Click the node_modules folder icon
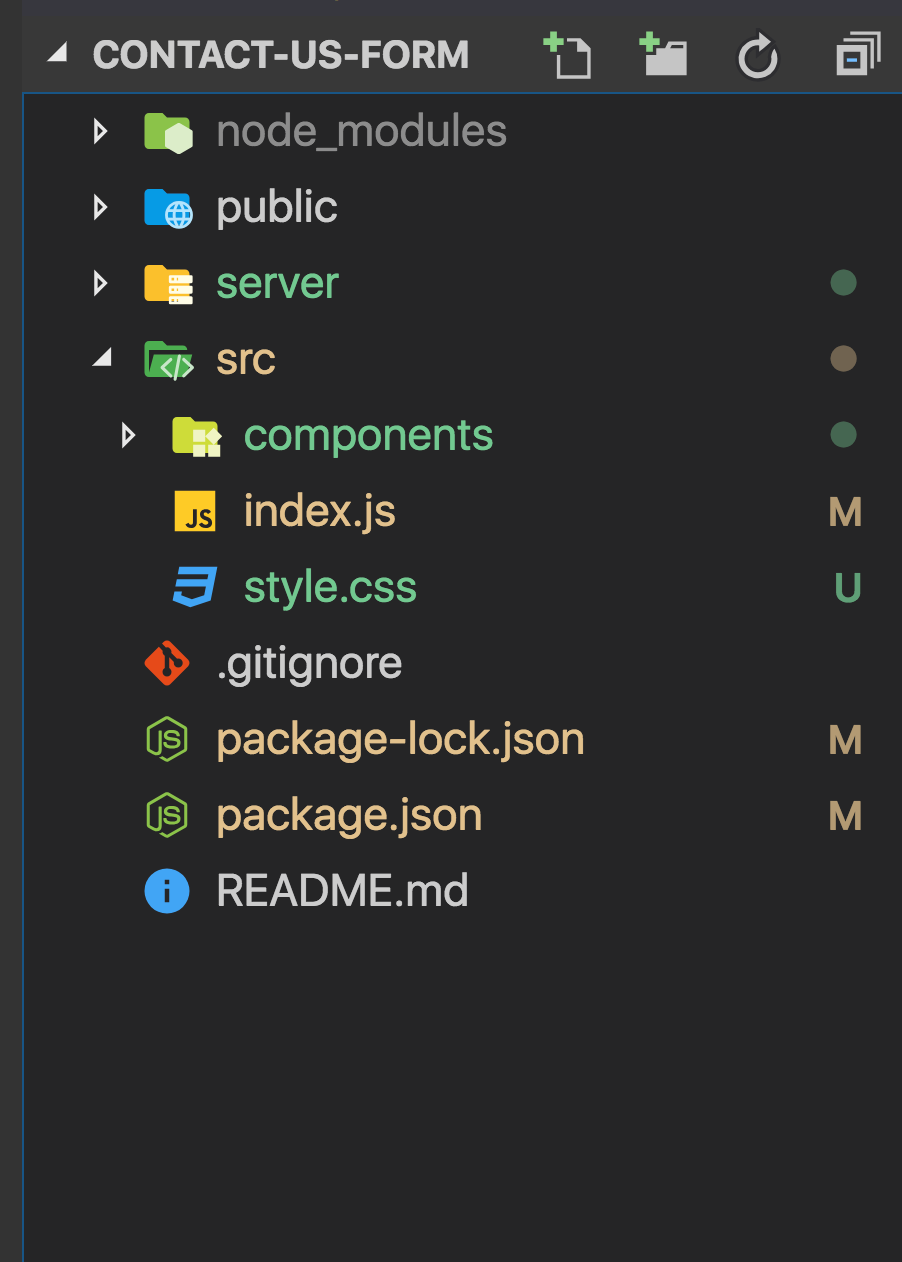This screenshot has width=902, height=1262. pyautogui.click(x=168, y=131)
